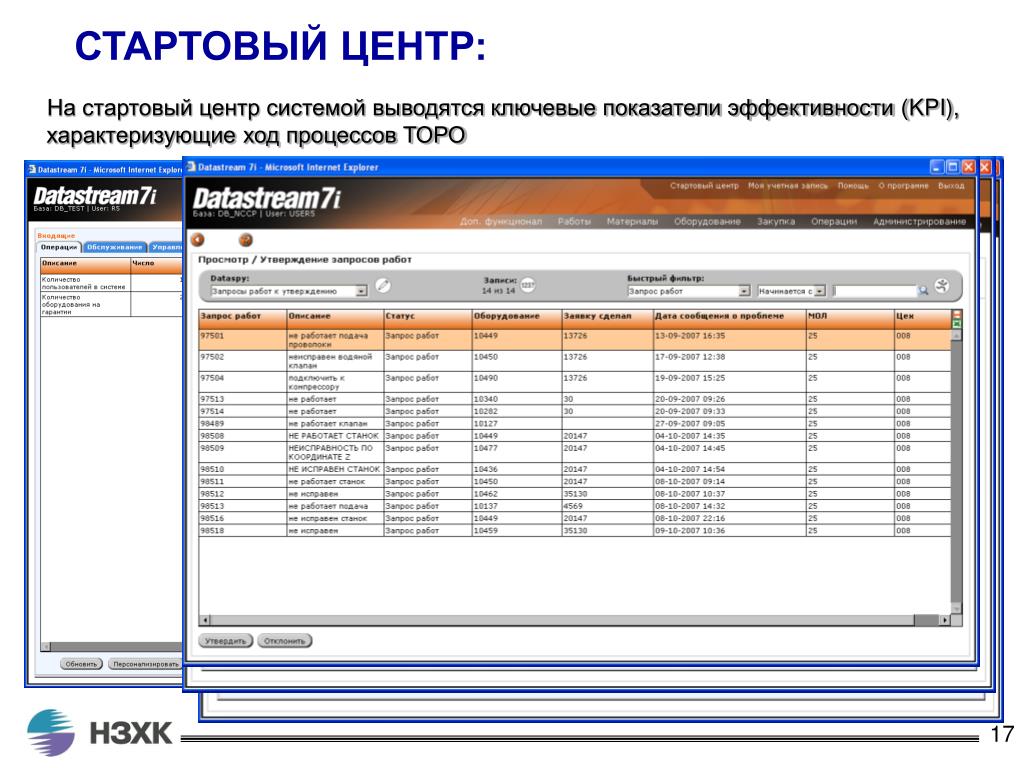Screen dimensions: 1024x768
Task: Sort by МОЛ column header
Action: 850,317
